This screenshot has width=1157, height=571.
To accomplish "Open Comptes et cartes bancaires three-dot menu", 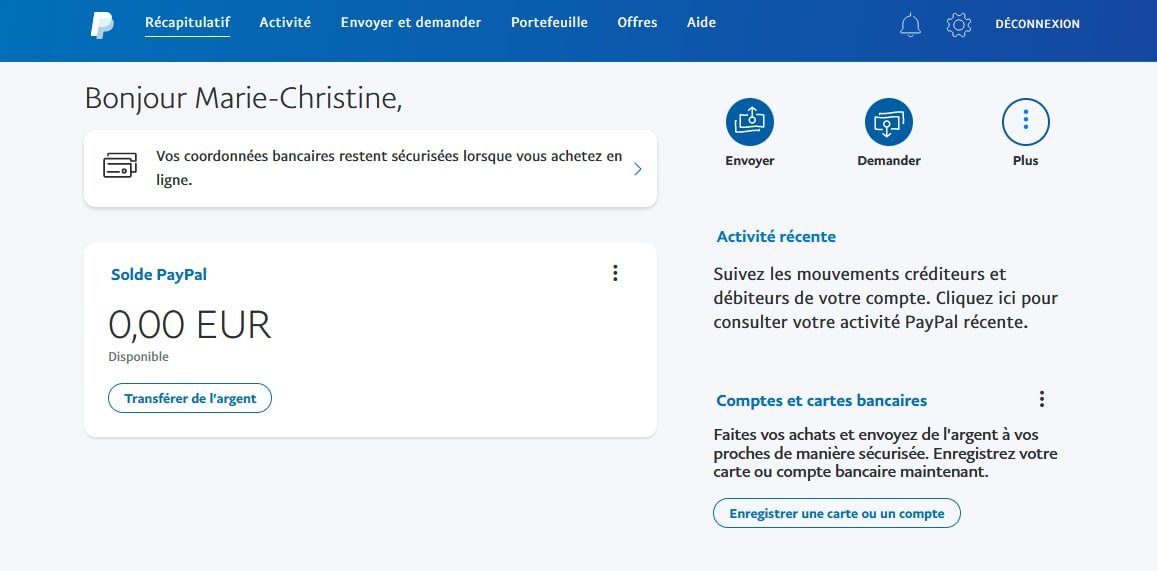I will pos(1042,399).
